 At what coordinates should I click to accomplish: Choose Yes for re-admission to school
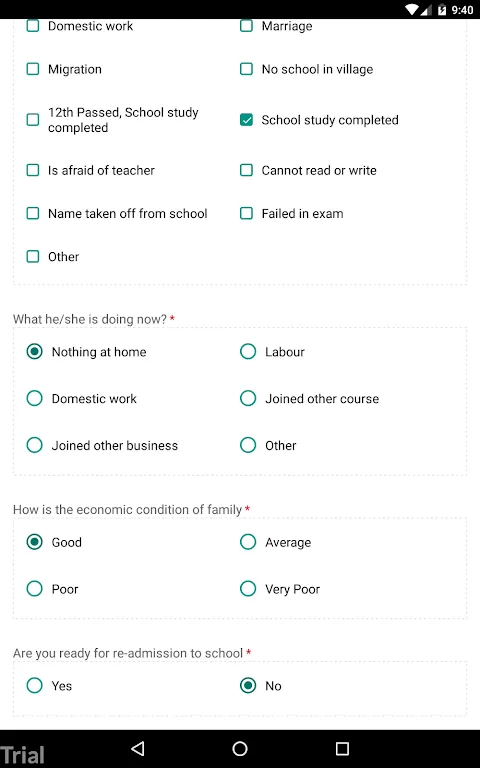[x=34, y=686]
